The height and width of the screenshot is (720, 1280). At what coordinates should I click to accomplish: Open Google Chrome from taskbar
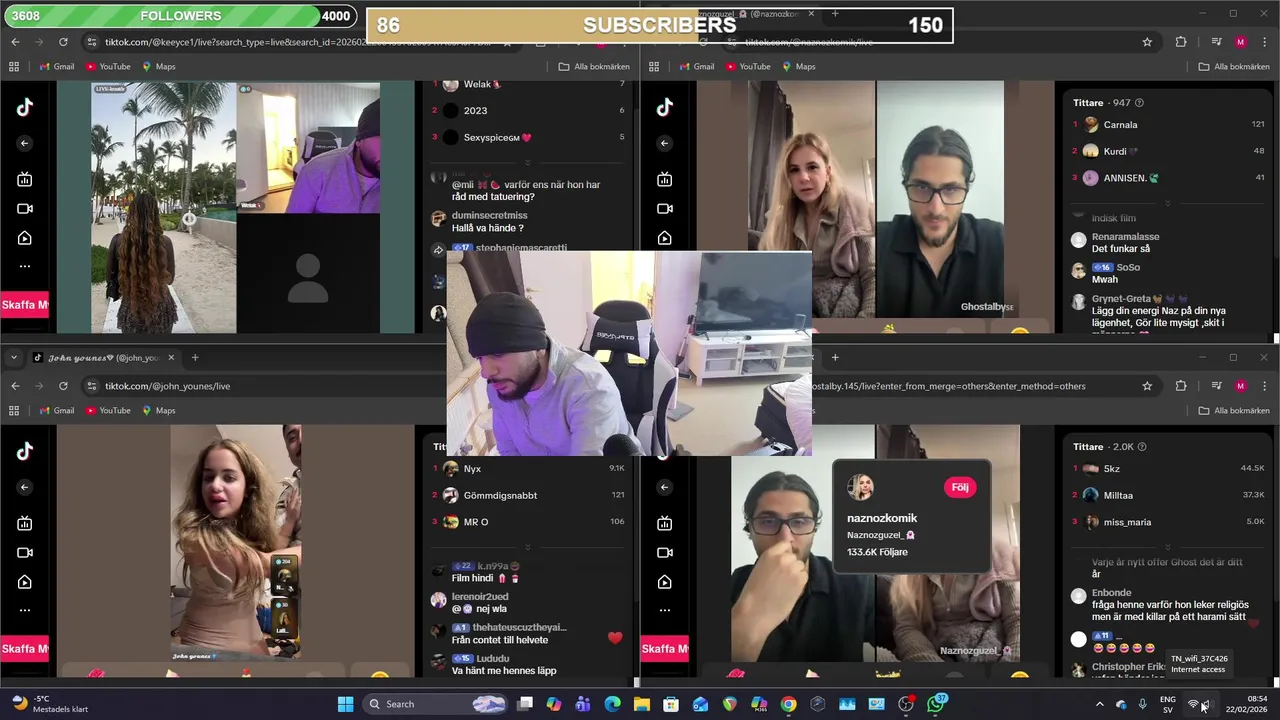(x=788, y=704)
